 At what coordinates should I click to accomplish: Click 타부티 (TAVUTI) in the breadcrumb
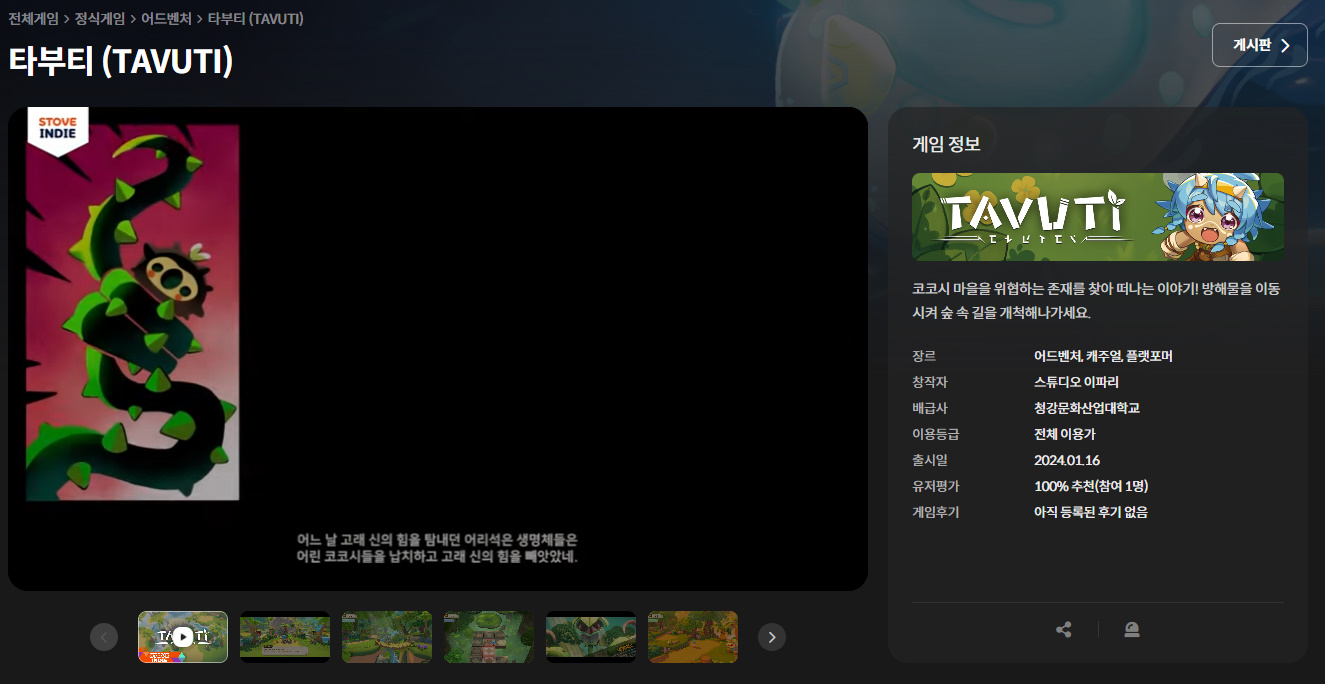click(x=256, y=19)
